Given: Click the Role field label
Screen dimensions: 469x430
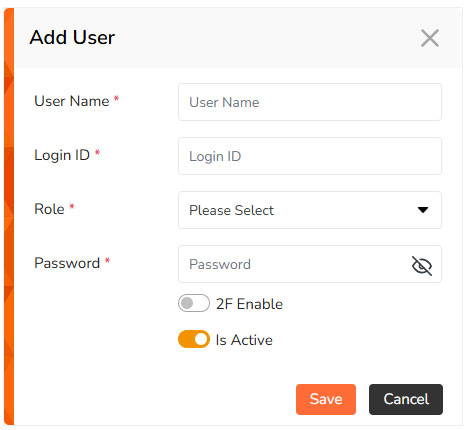Looking at the screenshot, I should tap(49, 209).
